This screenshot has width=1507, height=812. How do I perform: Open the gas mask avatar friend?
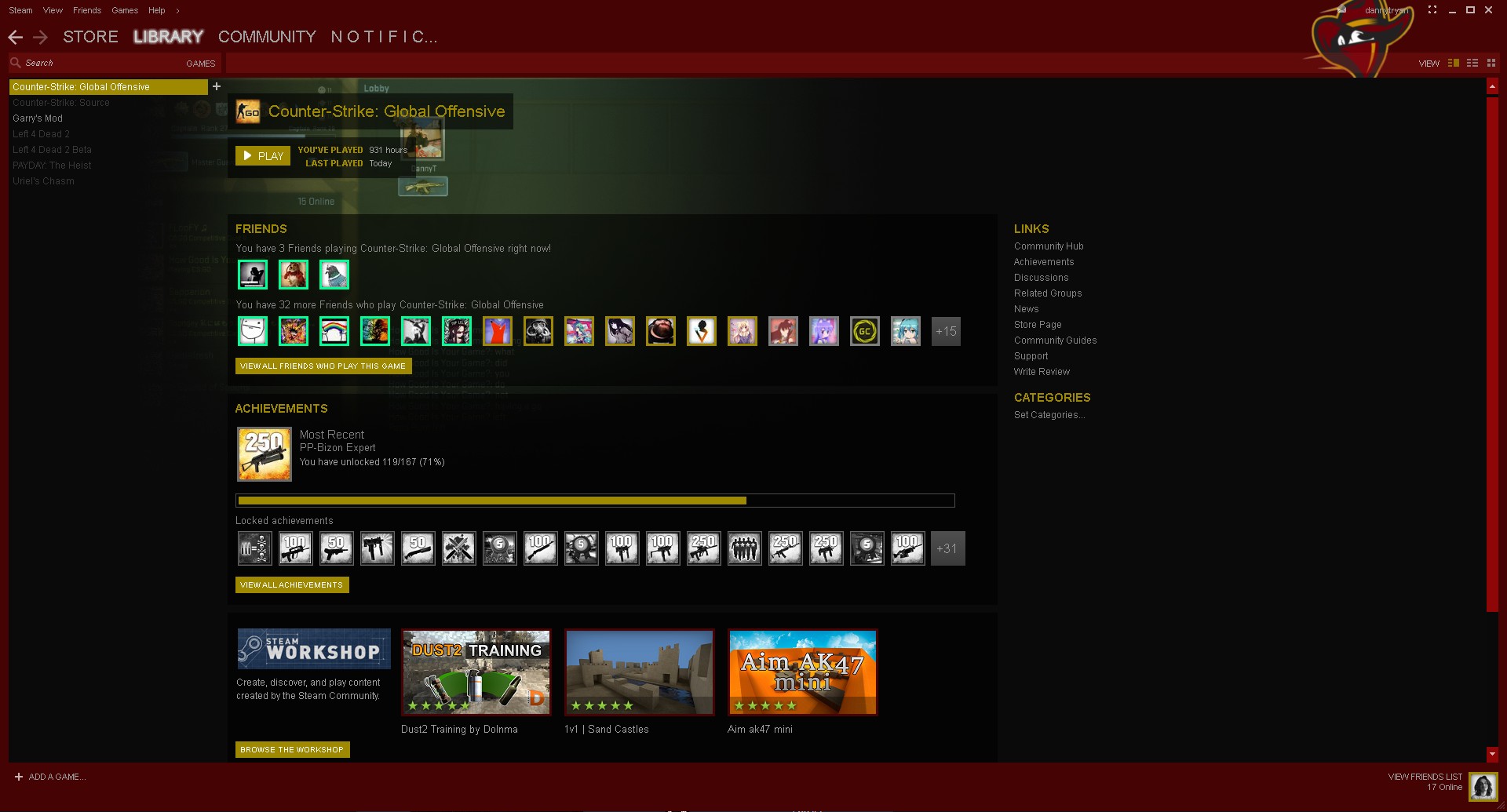coord(538,331)
